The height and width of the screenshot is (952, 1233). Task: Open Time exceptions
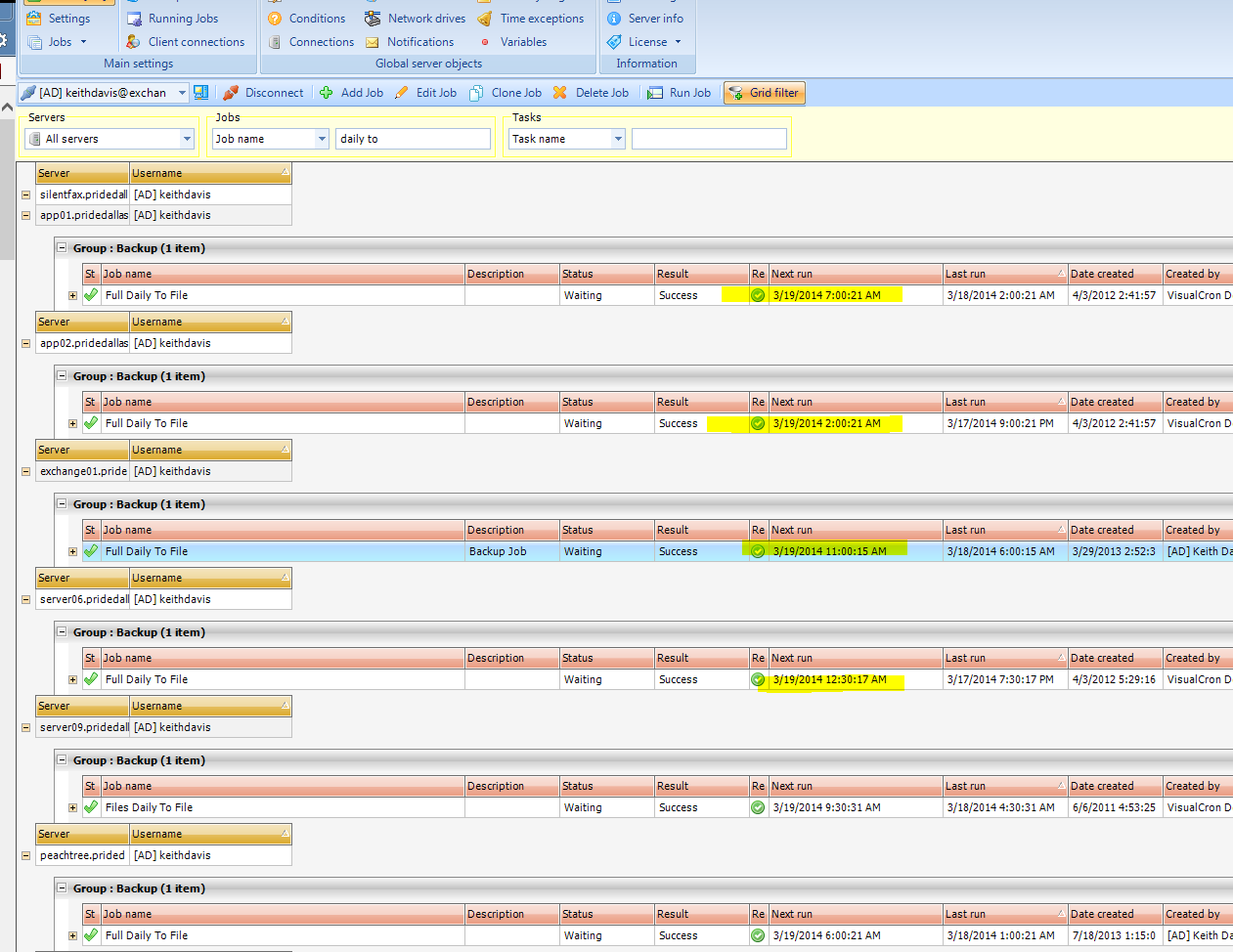tap(531, 19)
